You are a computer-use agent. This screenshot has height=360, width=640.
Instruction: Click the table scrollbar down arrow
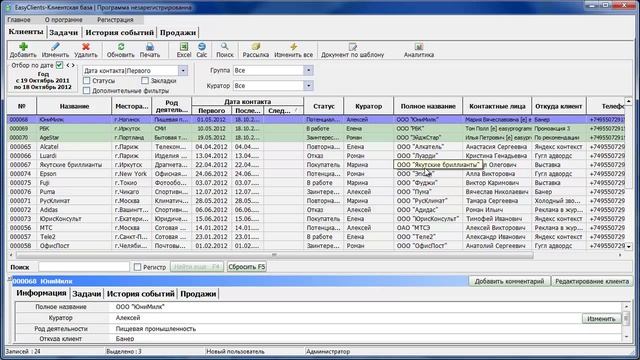[x=629, y=247]
